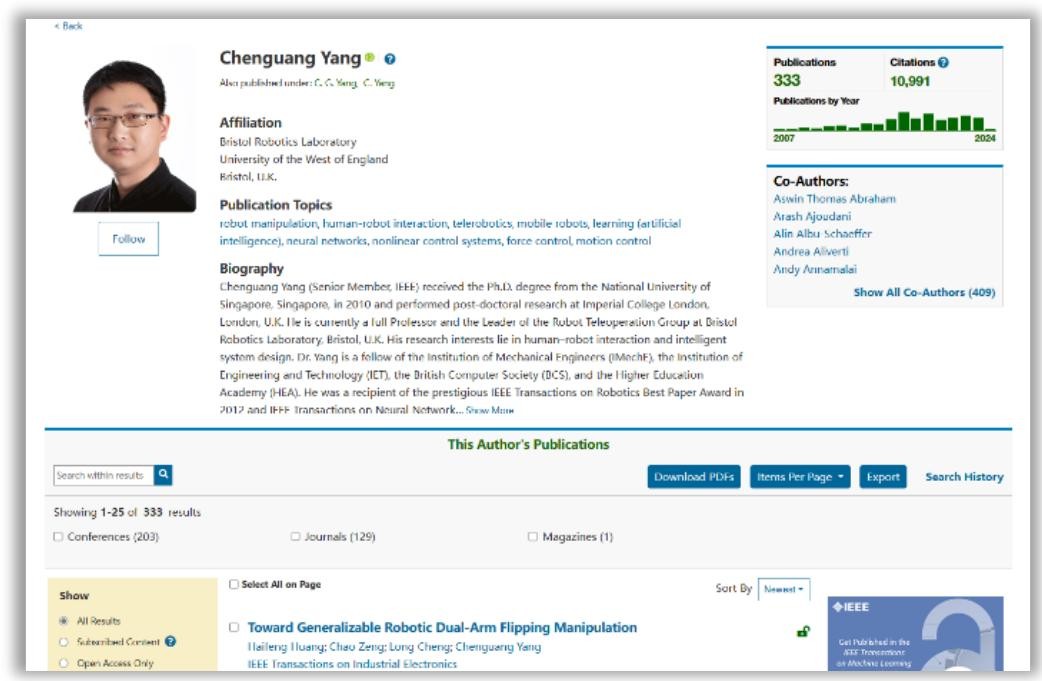Check the Conferences (203) checkbox

click(x=58, y=537)
